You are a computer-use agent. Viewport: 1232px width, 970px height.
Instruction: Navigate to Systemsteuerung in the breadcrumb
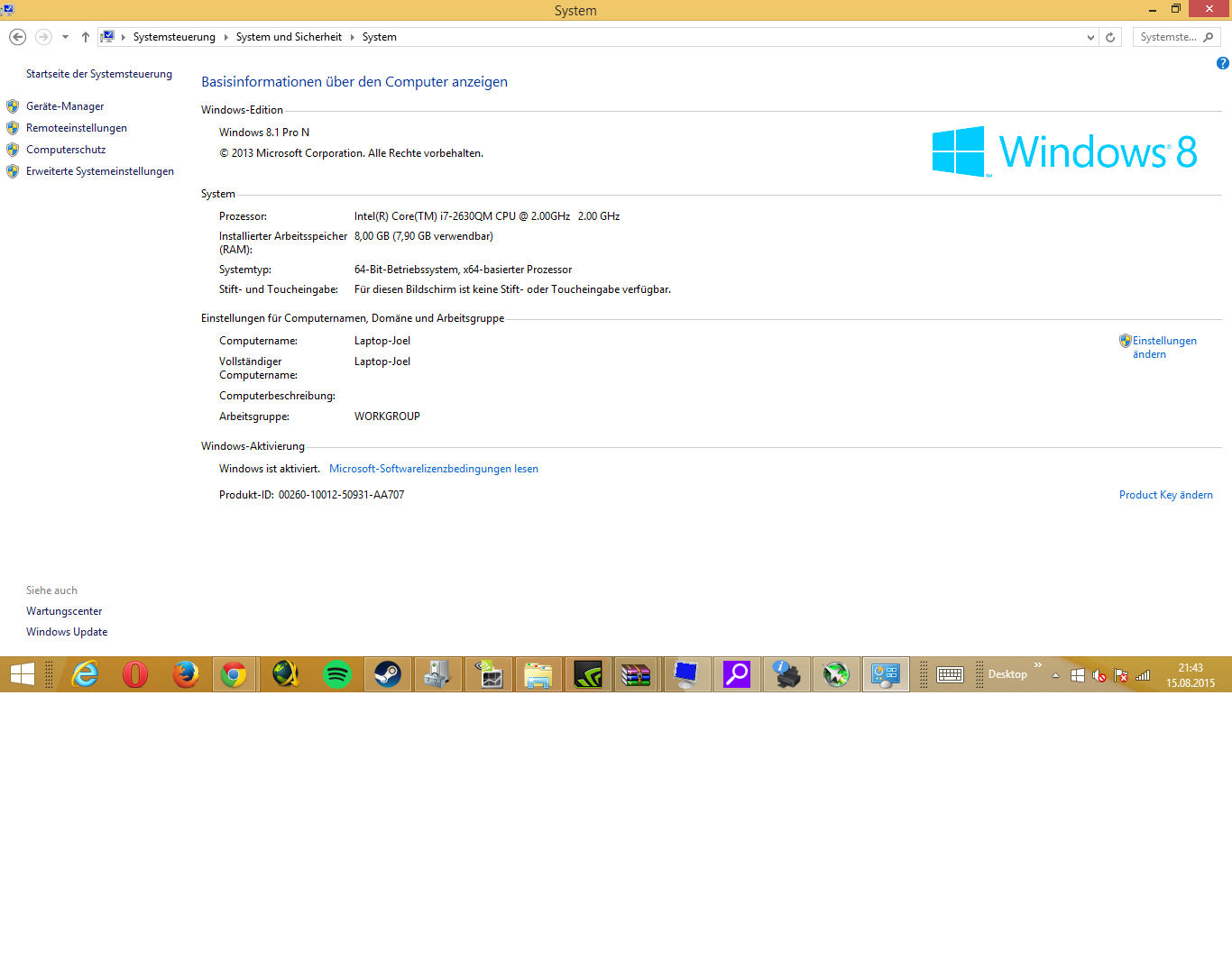coord(174,37)
